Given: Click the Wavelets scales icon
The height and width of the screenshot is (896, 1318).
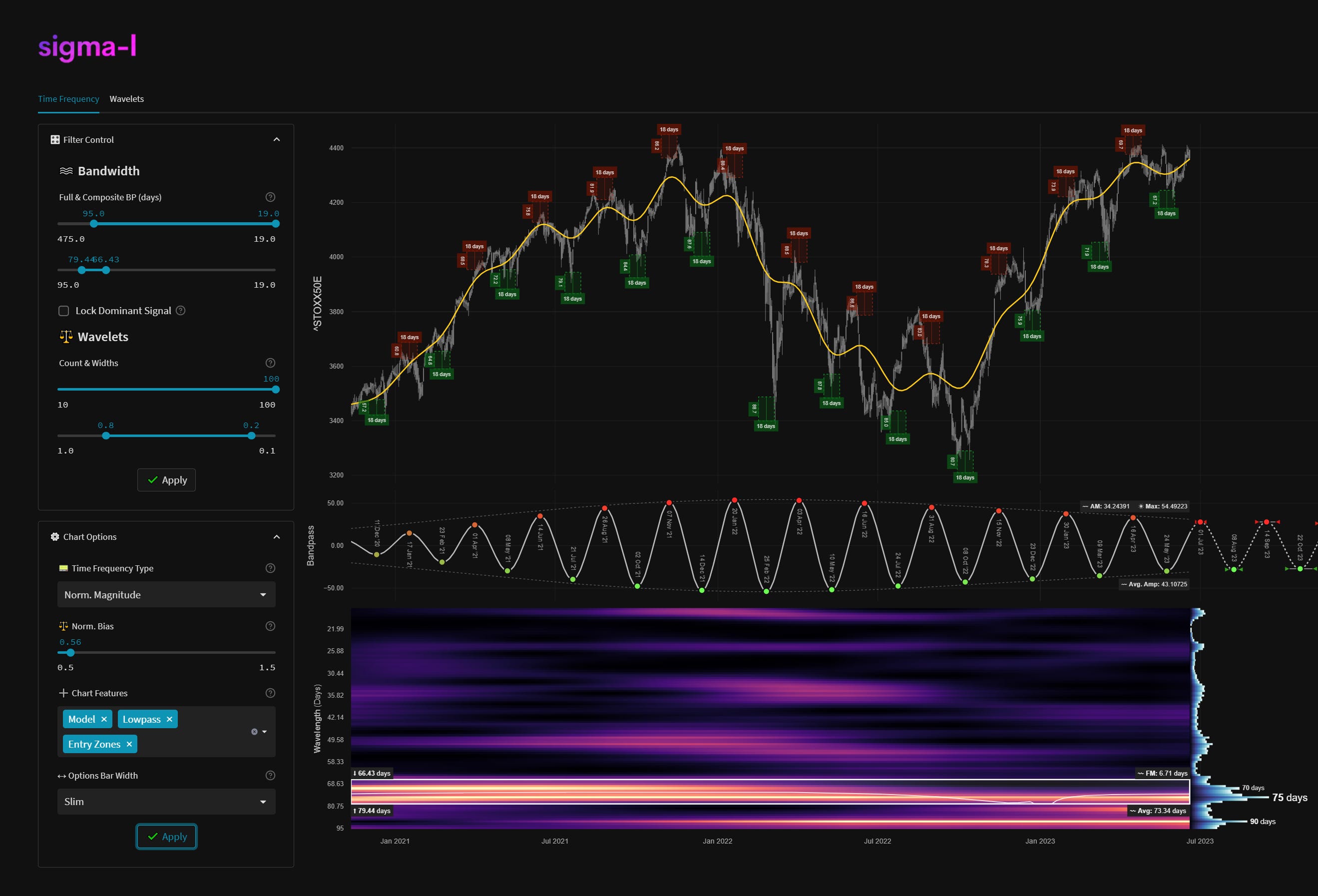Looking at the screenshot, I should coord(66,336).
